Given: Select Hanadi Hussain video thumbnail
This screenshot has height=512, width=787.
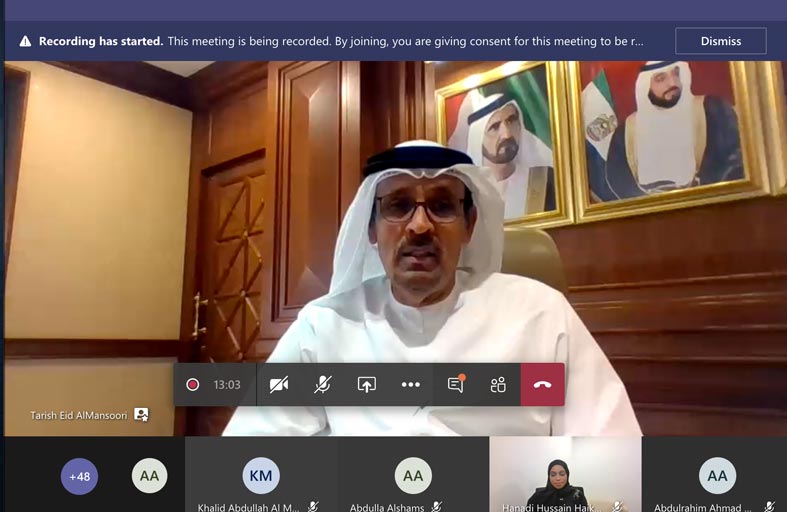Looking at the screenshot, I should click(564, 478).
